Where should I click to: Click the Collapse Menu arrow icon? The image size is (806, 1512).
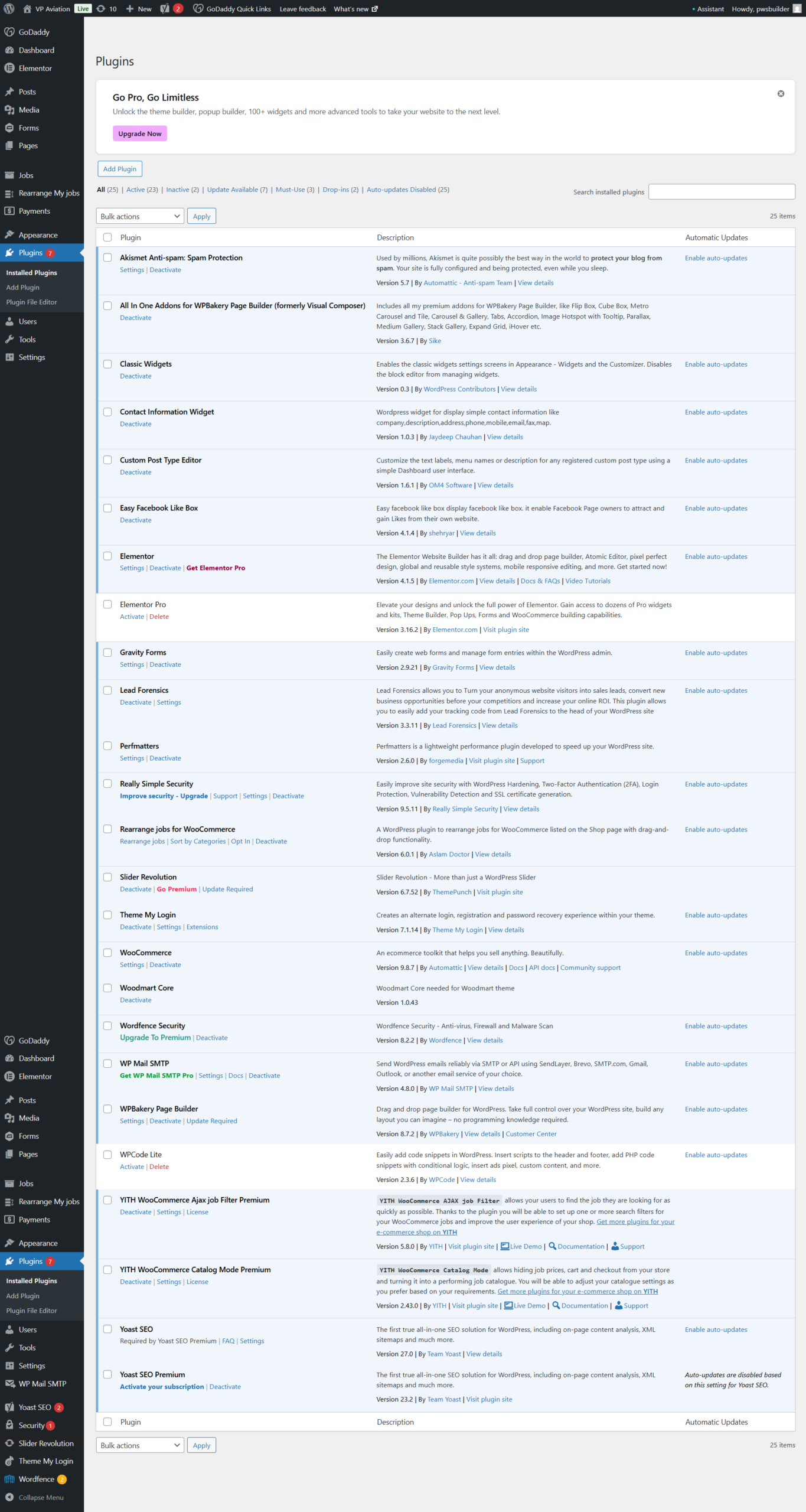tap(9, 1497)
